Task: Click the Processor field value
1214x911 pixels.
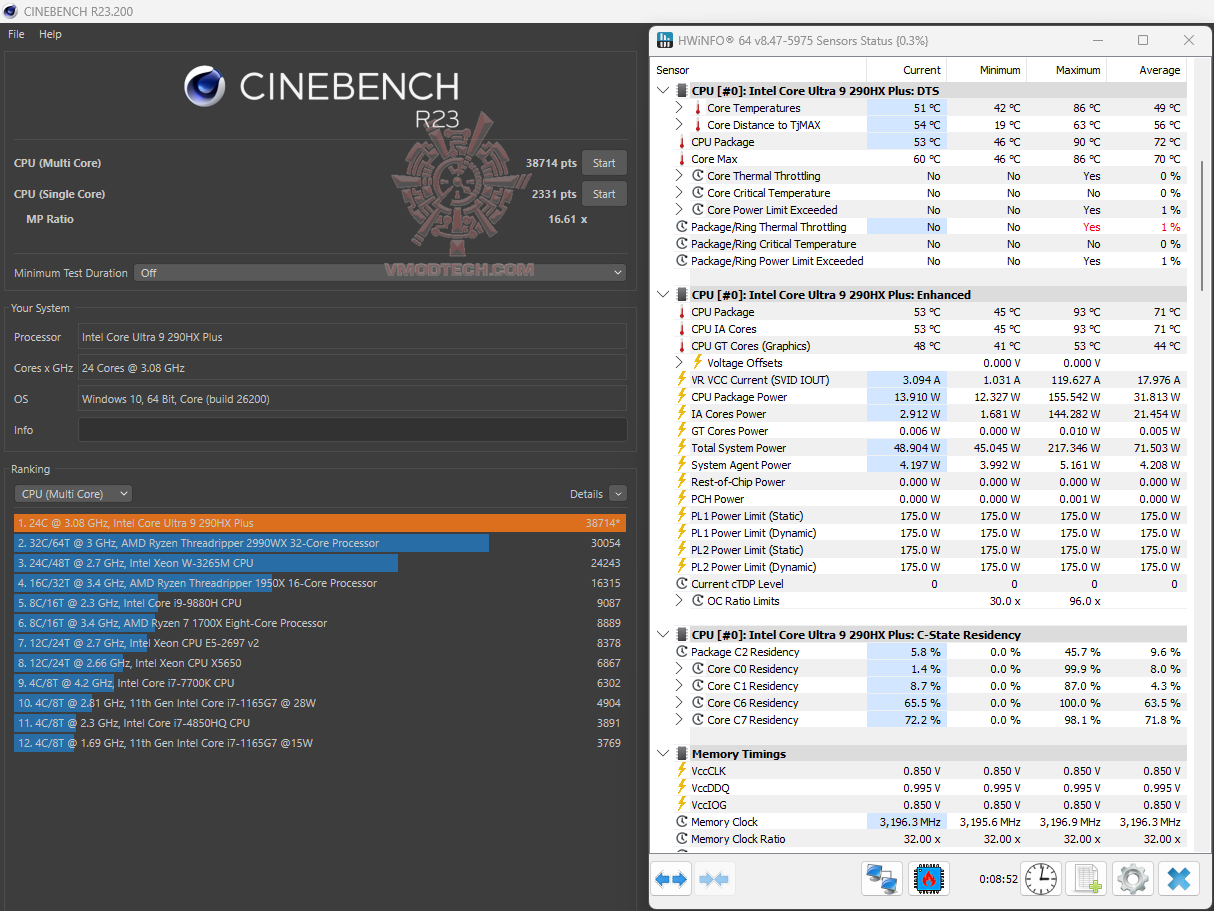Action: [353, 337]
